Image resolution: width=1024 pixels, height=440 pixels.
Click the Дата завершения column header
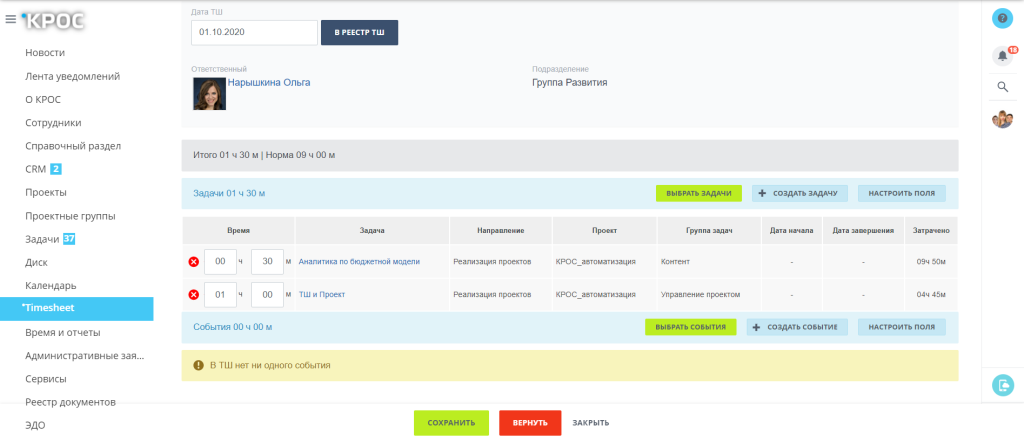pyautogui.click(x=863, y=231)
